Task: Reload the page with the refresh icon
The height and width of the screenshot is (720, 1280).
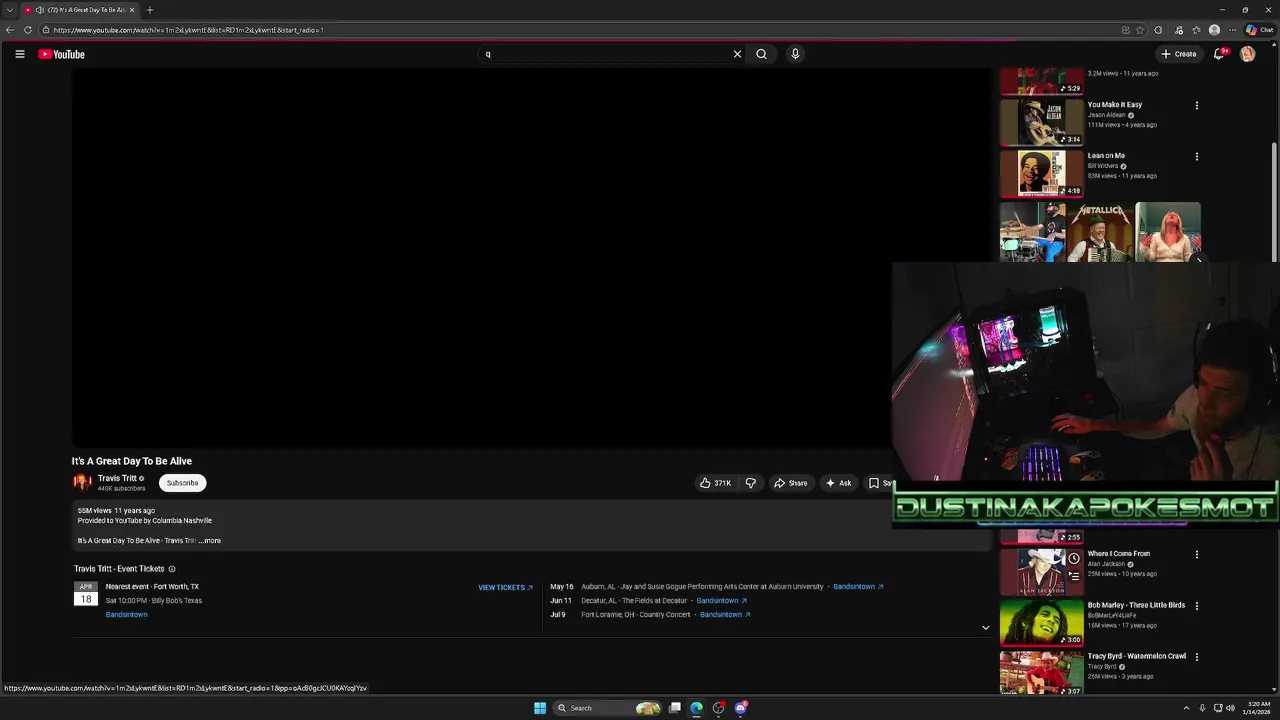Action: point(28,30)
